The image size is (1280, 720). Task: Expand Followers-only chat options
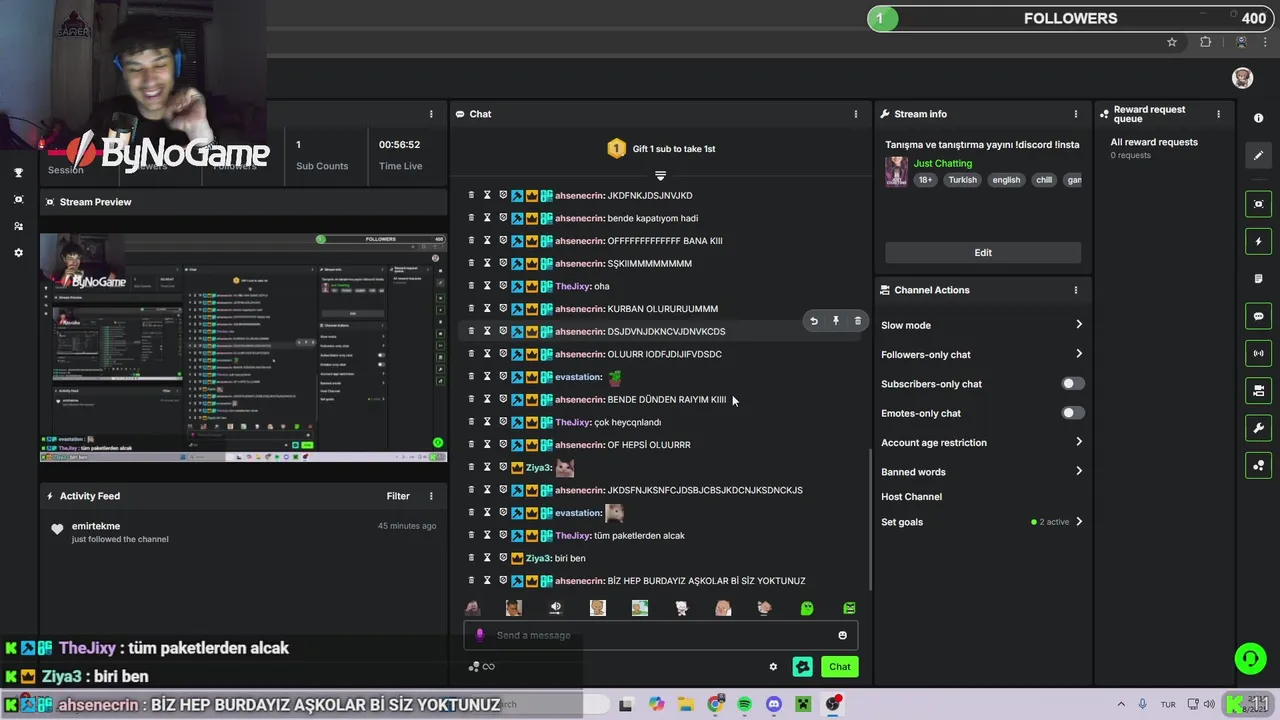click(1078, 354)
